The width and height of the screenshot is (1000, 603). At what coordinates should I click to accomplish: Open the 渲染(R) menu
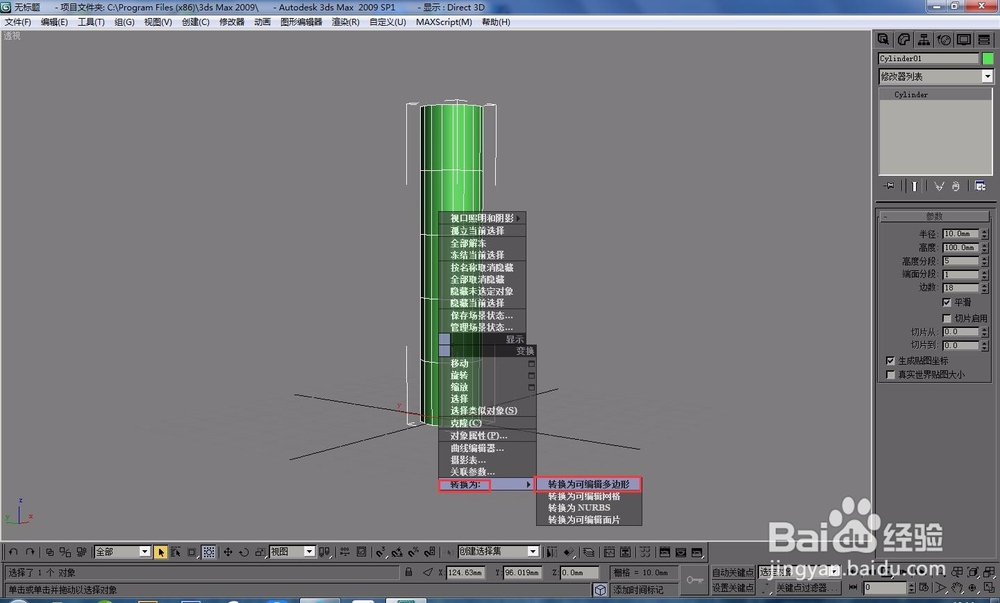345,22
